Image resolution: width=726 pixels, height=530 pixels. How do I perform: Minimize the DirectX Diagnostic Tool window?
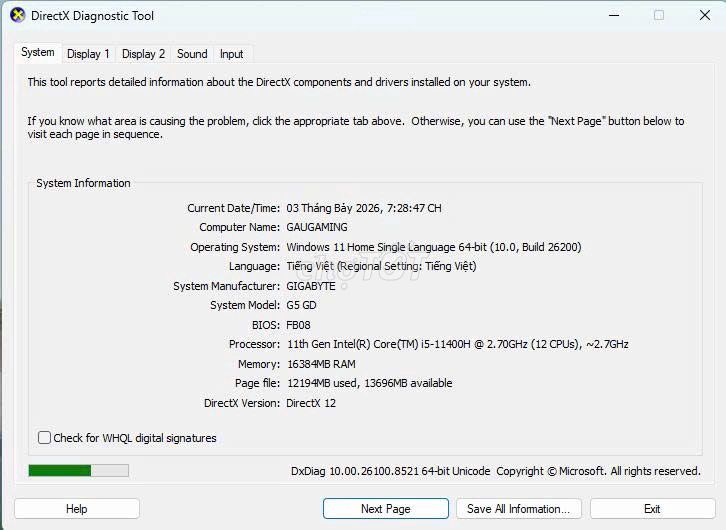(x=614, y=15)
